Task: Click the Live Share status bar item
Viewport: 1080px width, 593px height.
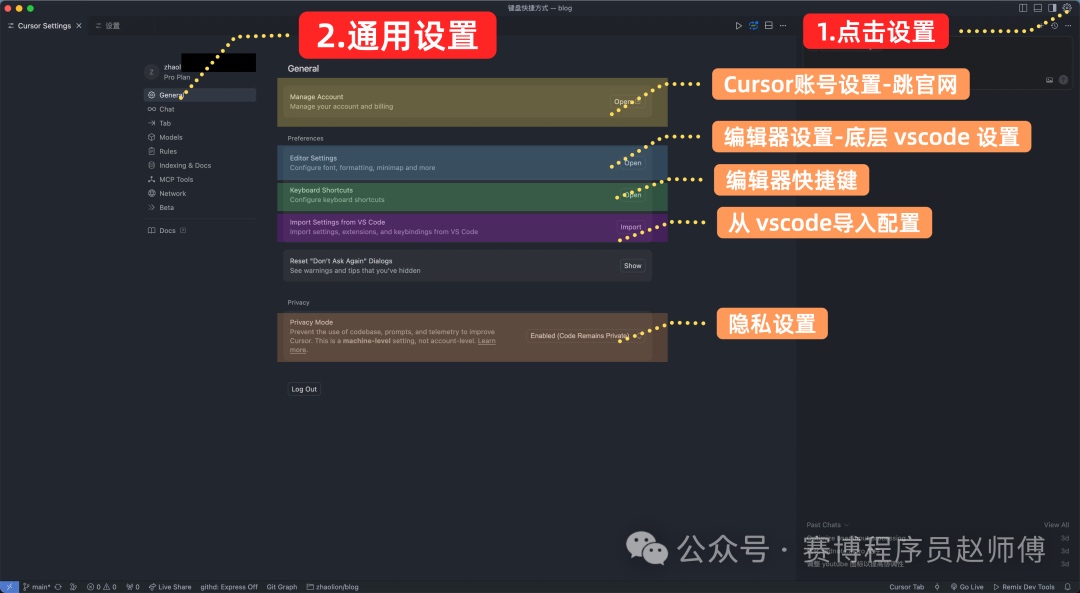Action: tap(170, 587)
